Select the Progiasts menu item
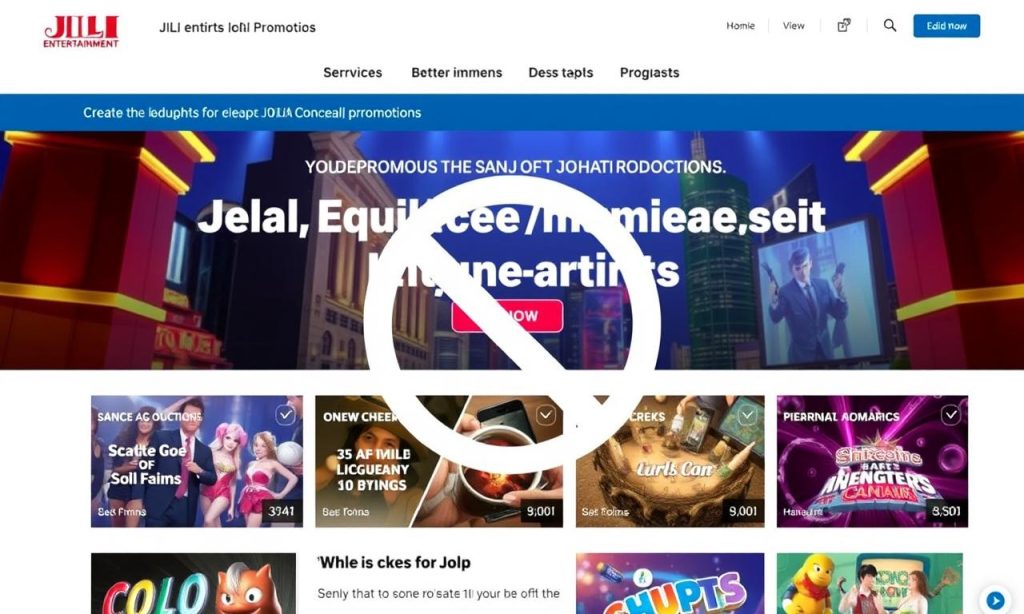The image size is (1024, 614). click(x=649, y=73)
